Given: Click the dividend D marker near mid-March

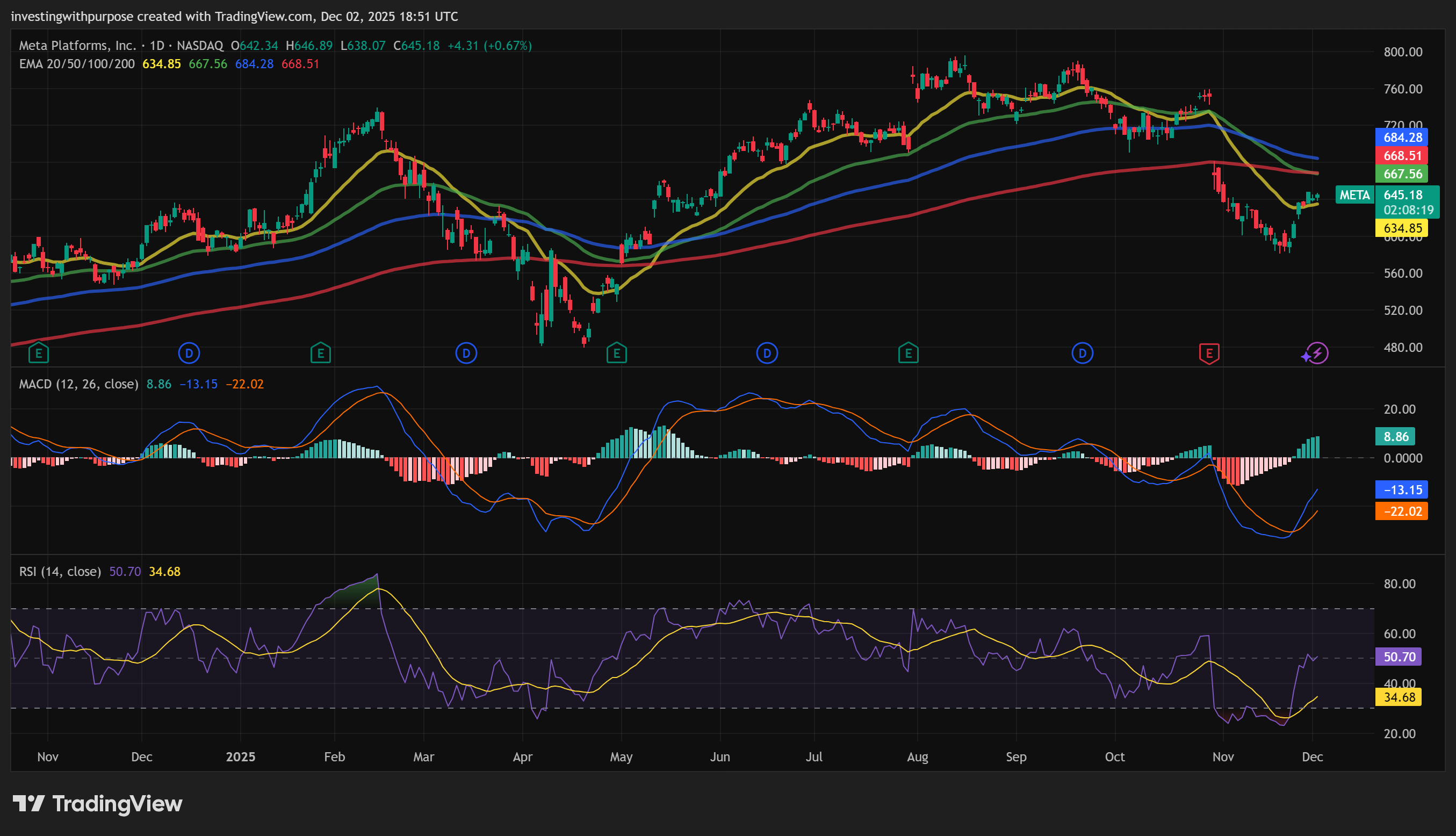Looking at the screenshot, I should point(466,353).
